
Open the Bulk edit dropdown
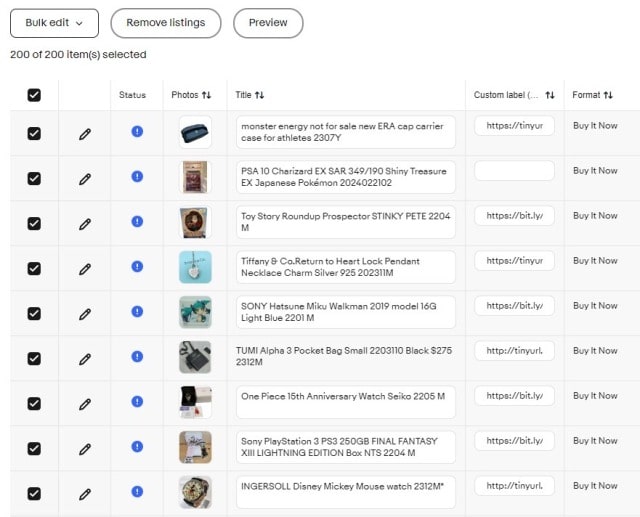[54, 23]
